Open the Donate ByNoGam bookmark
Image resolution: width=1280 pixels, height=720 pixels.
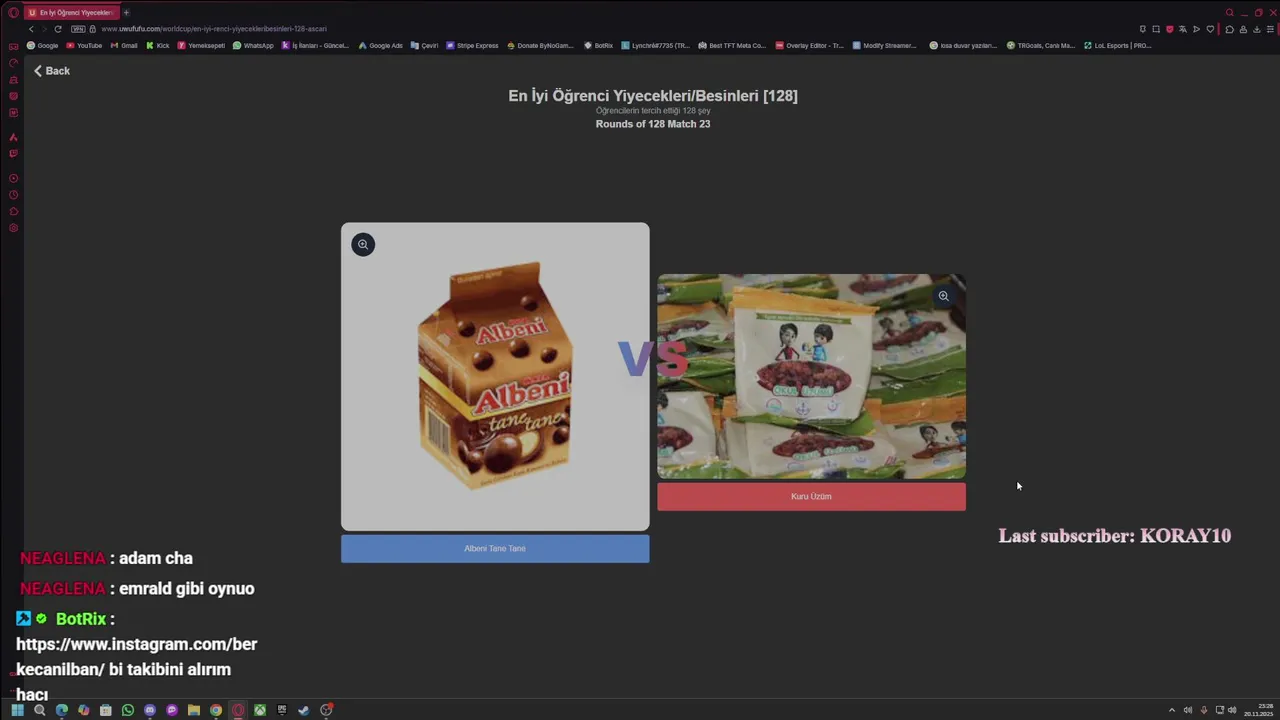[x=541, y=45]
